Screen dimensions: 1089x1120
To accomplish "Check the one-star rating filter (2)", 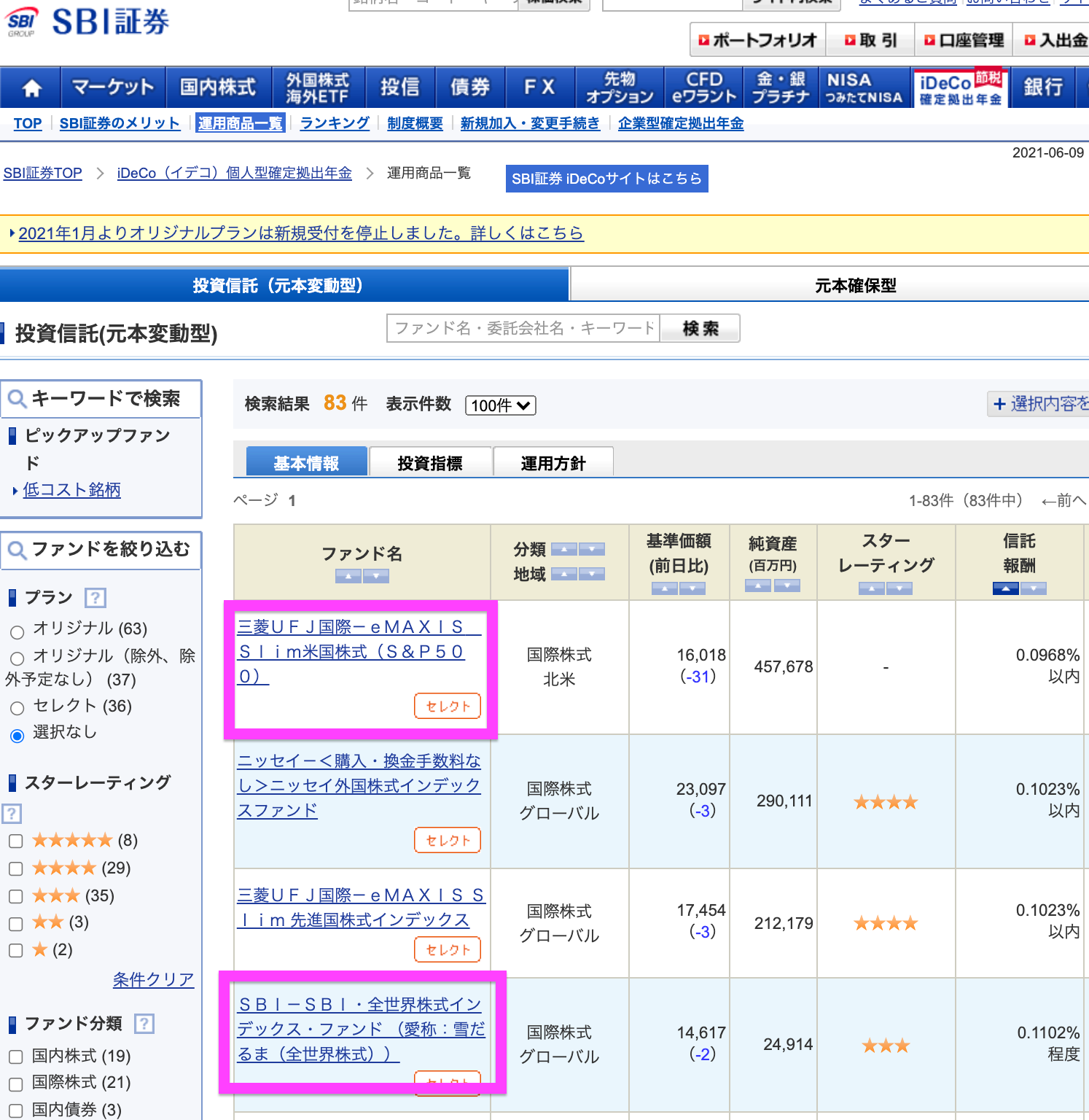I will pos(16,950).
